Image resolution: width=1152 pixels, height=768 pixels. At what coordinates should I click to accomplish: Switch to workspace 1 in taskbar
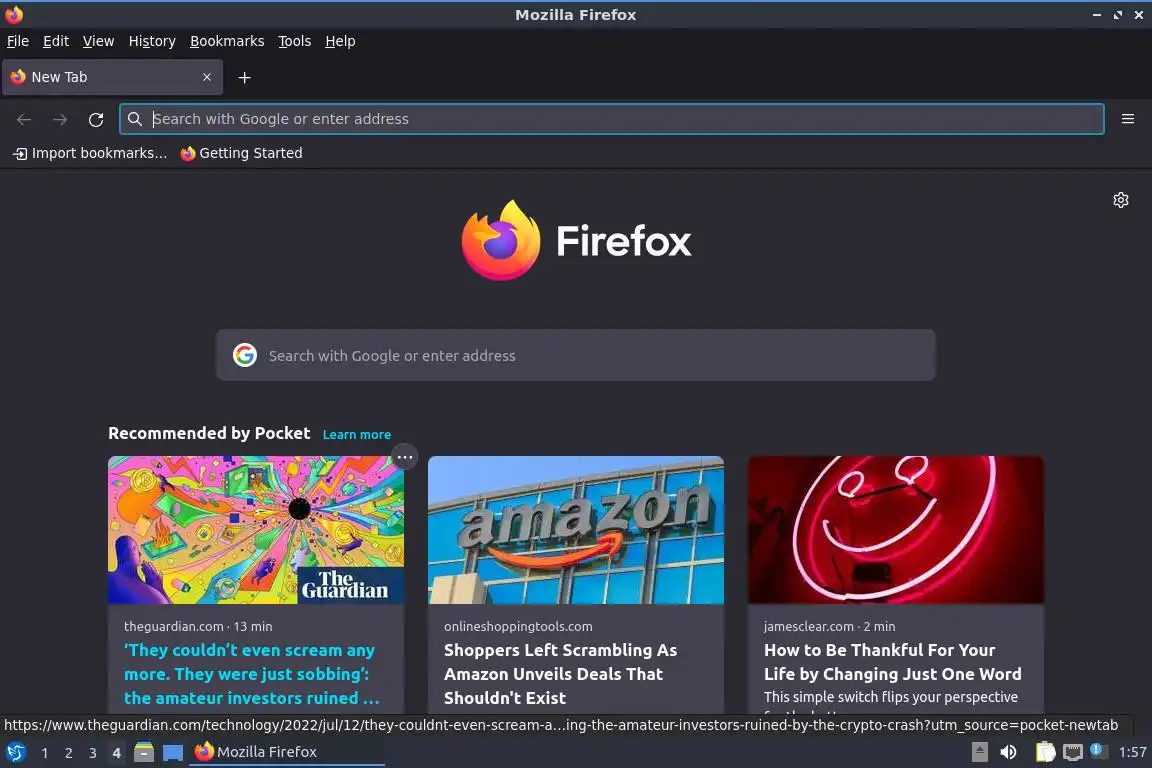coord(45,753)
